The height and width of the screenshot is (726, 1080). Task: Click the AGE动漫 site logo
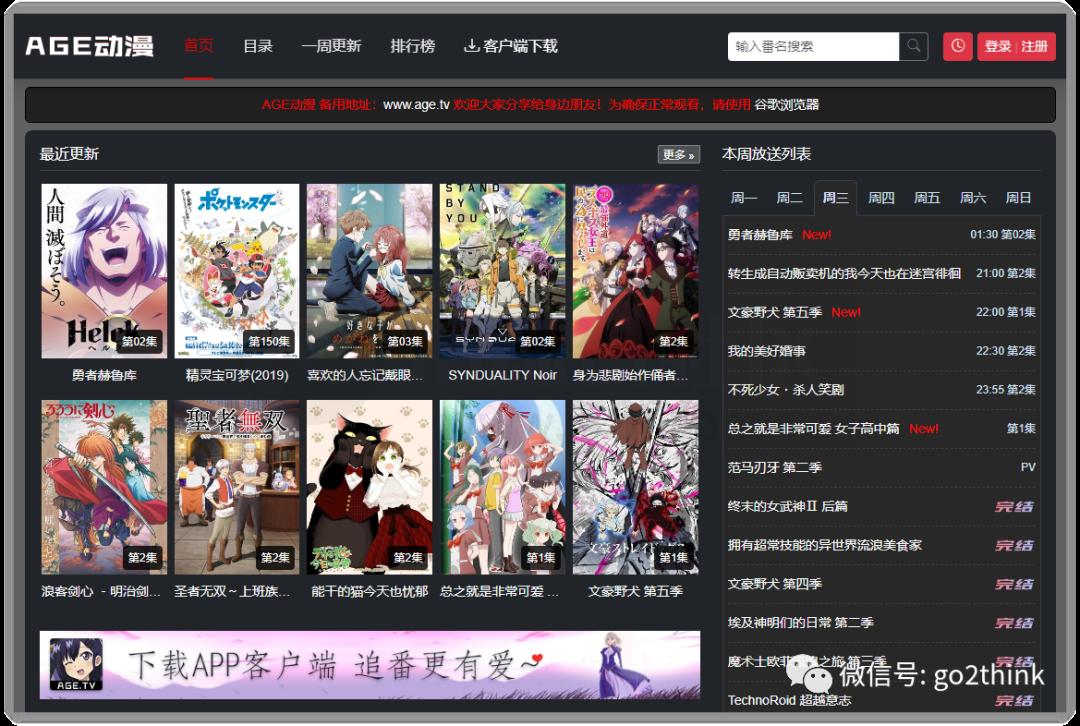pos(90,46)
